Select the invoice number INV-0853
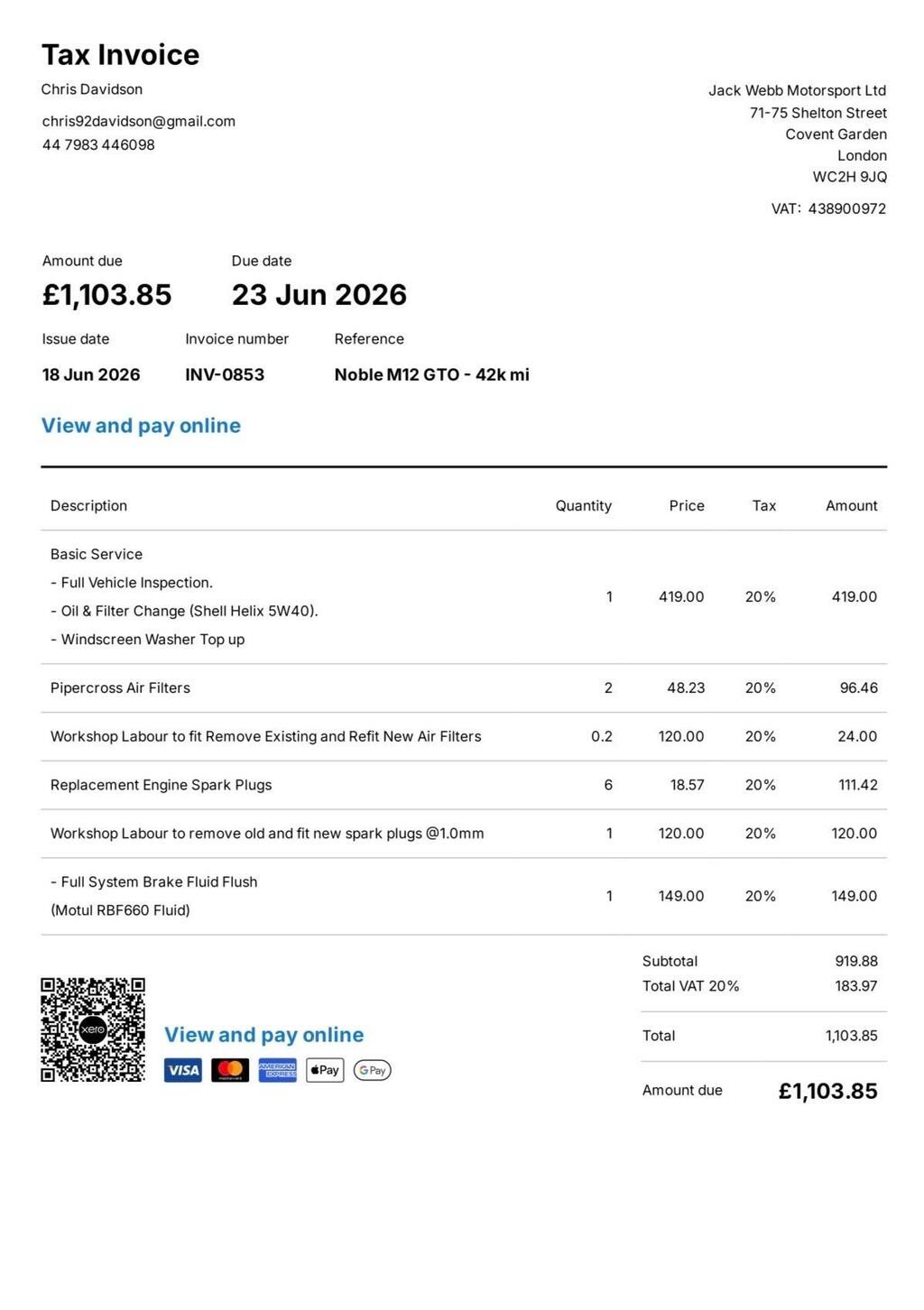This screenshot has height=1310, width=924. click(225, 374)
